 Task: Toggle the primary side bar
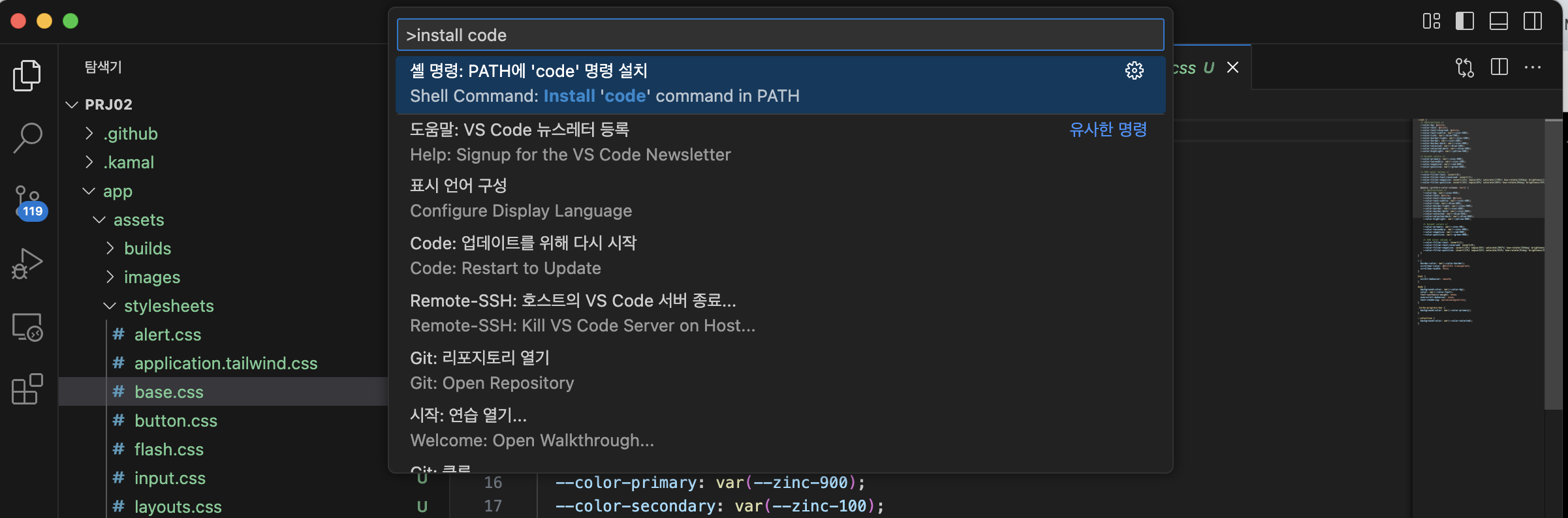point(1465,21)
